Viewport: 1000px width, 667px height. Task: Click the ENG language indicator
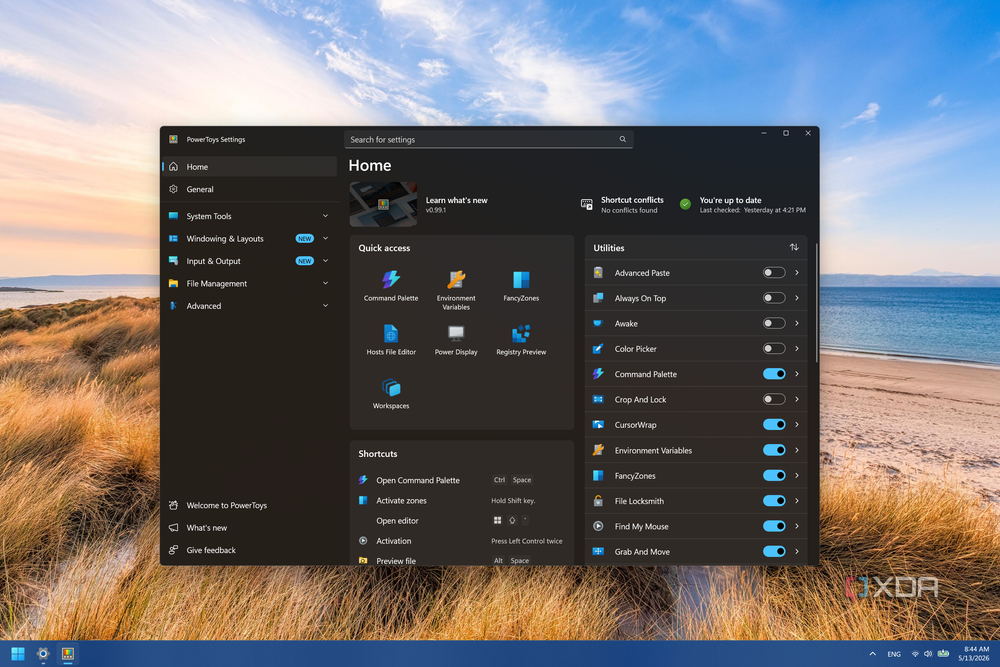click(x=894, y=654)
